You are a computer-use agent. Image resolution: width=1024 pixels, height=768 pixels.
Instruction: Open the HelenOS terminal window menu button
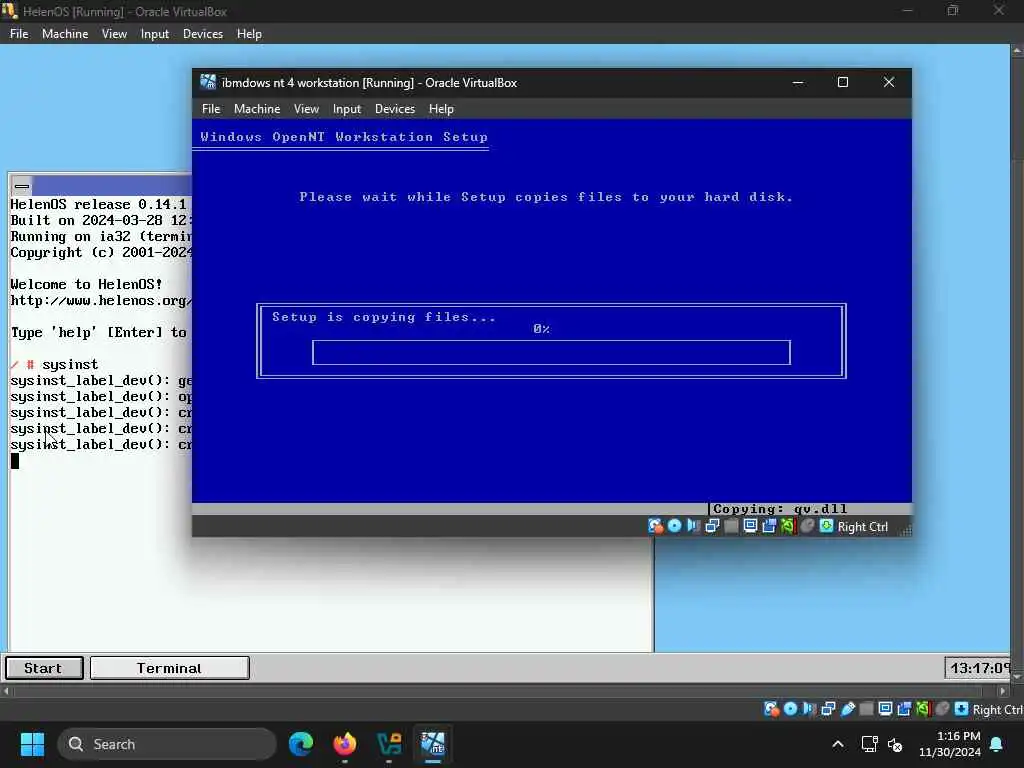(x=22, y=186)
